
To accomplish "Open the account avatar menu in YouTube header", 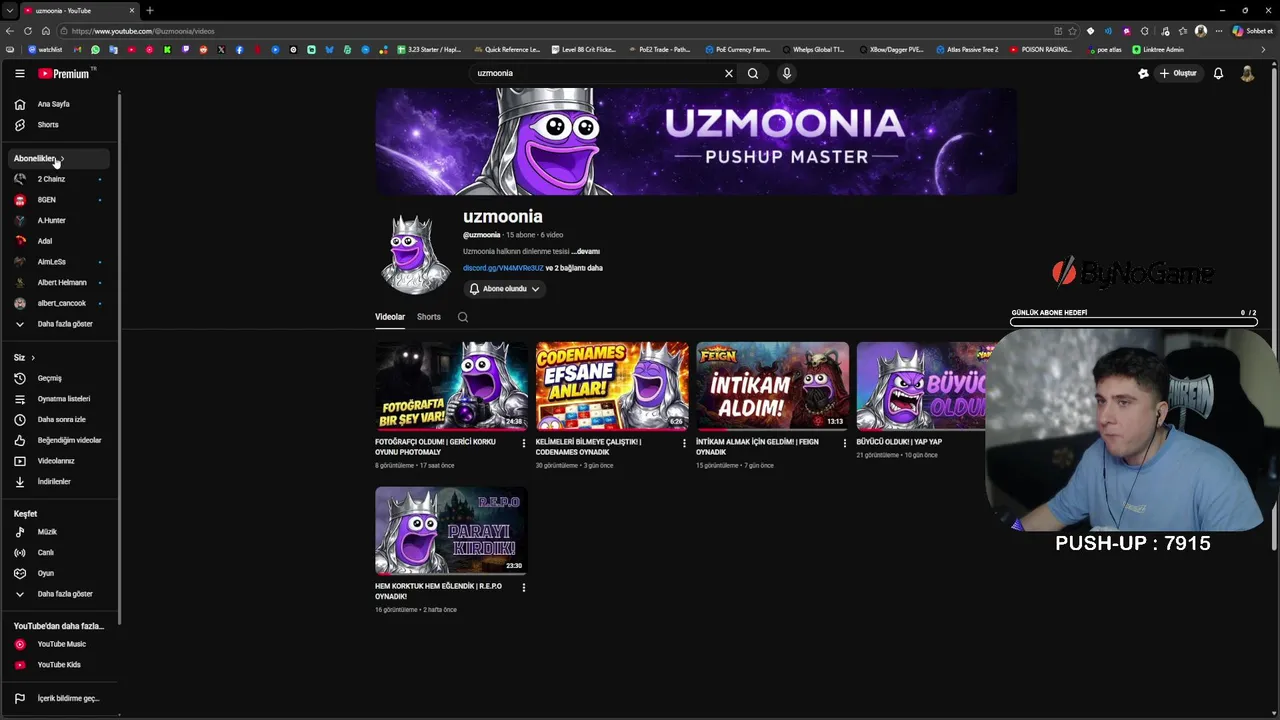I will [1247, 73].
